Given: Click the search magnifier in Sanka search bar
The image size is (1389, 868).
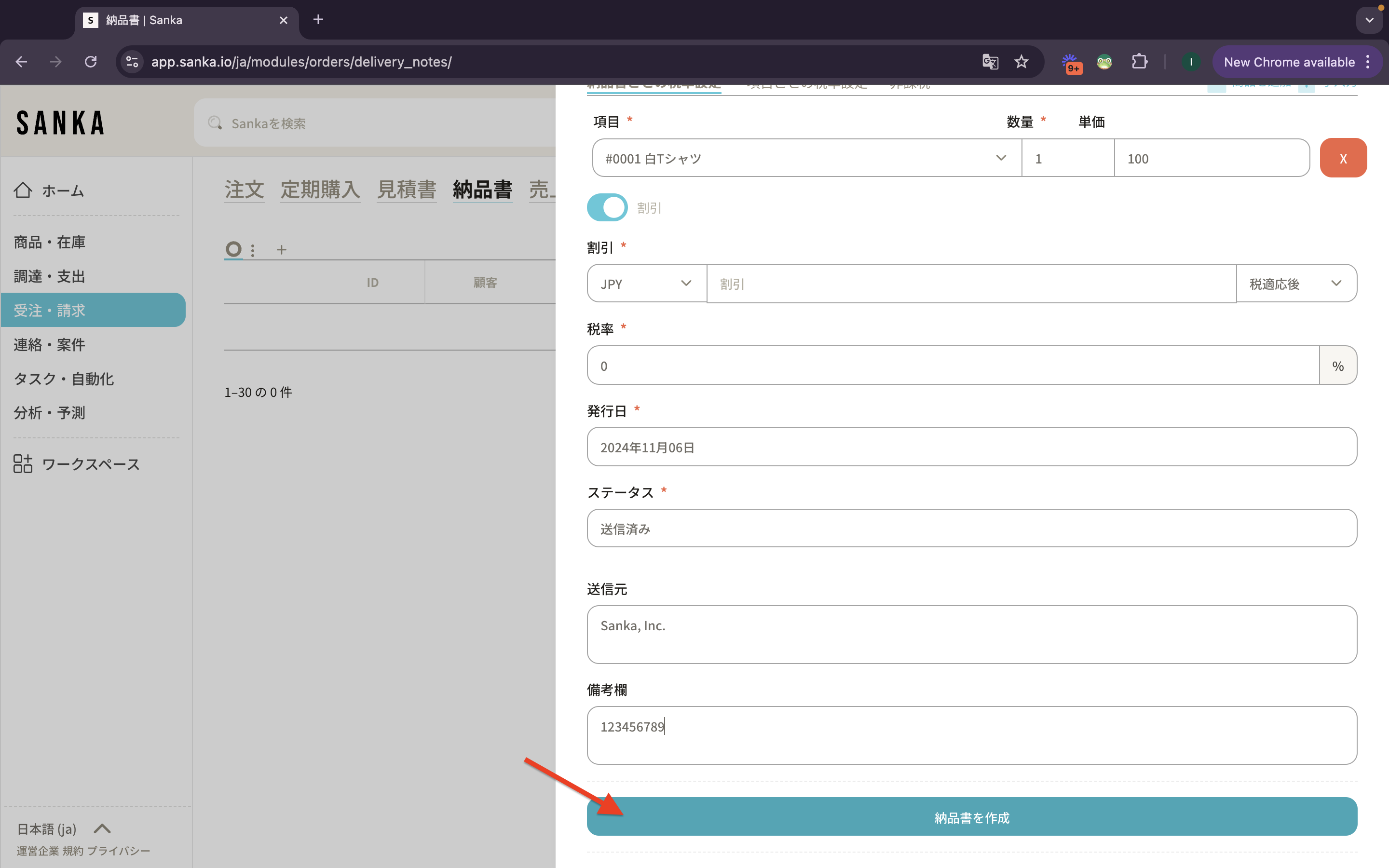Looking at the screenshot, I should 215,123.
